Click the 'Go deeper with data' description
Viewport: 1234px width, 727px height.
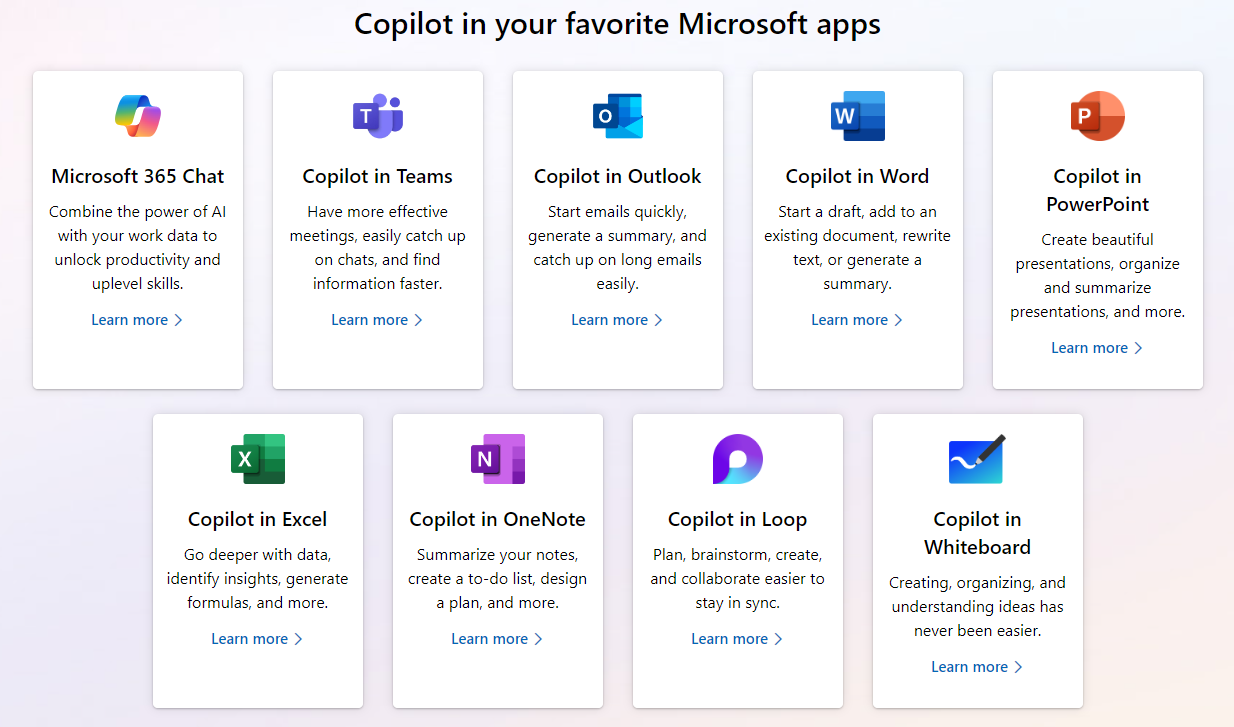(258, 579)
